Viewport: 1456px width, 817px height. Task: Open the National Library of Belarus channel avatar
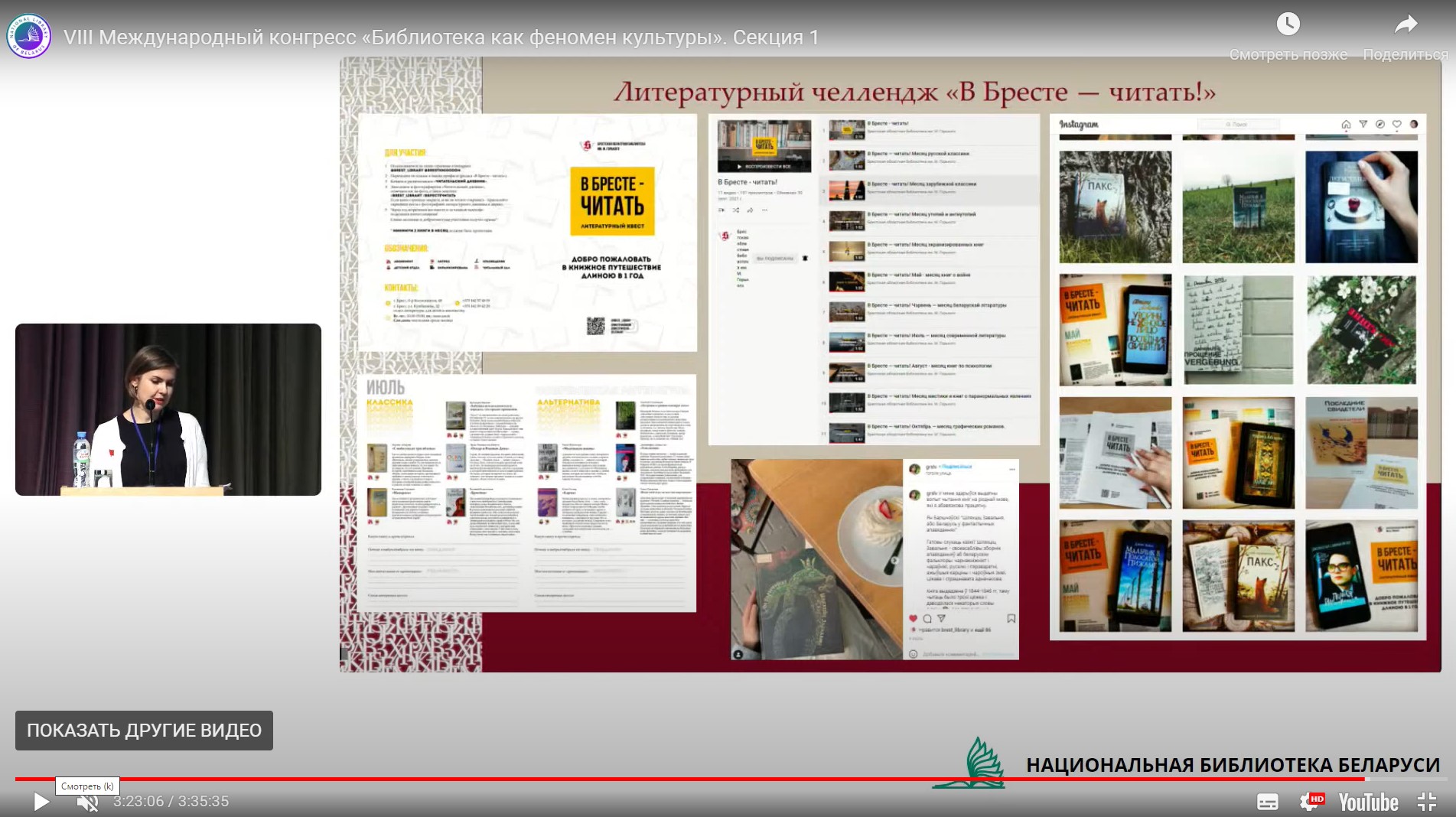(x=28, y=36)
